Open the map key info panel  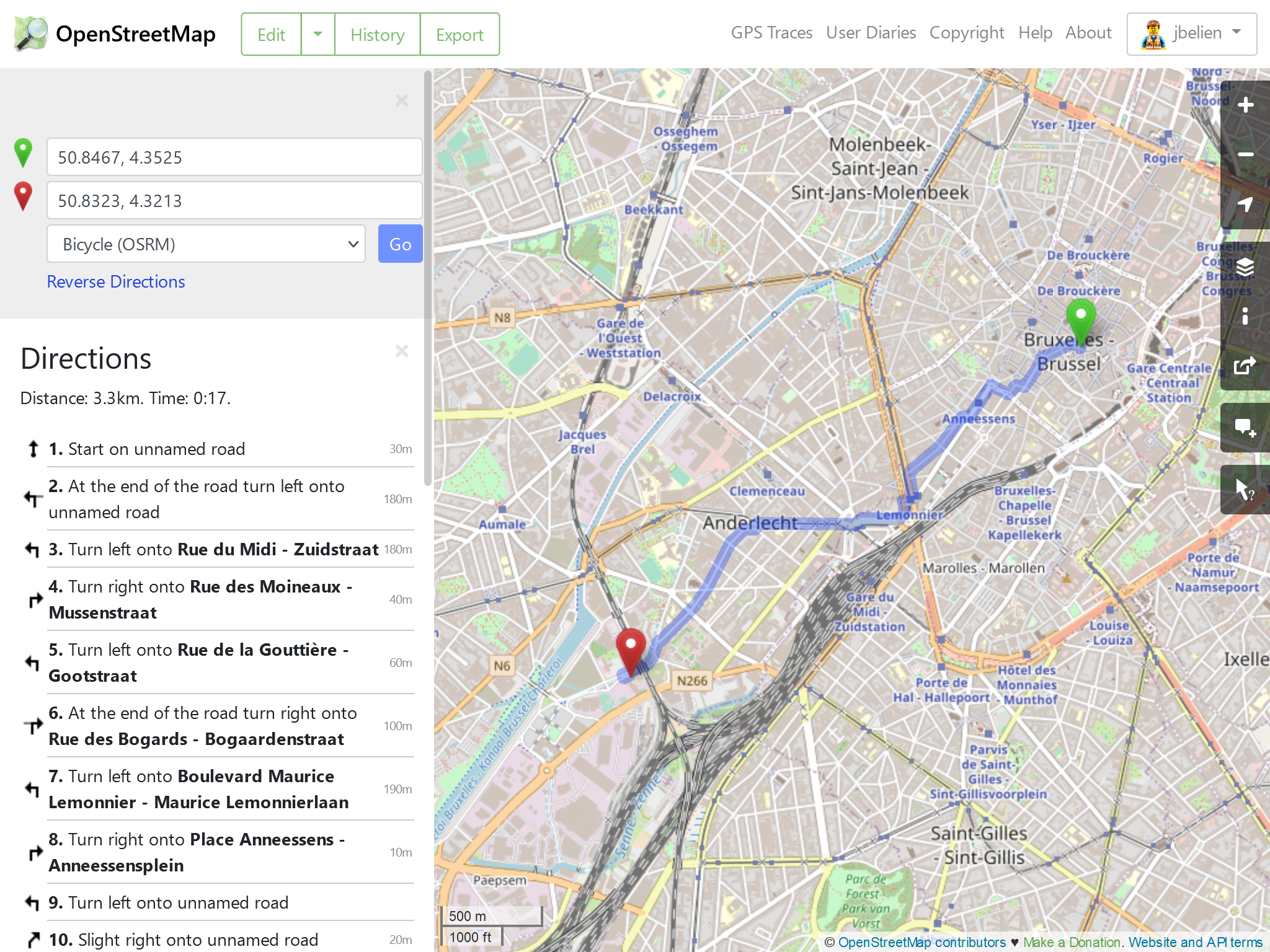[1245, 317]
